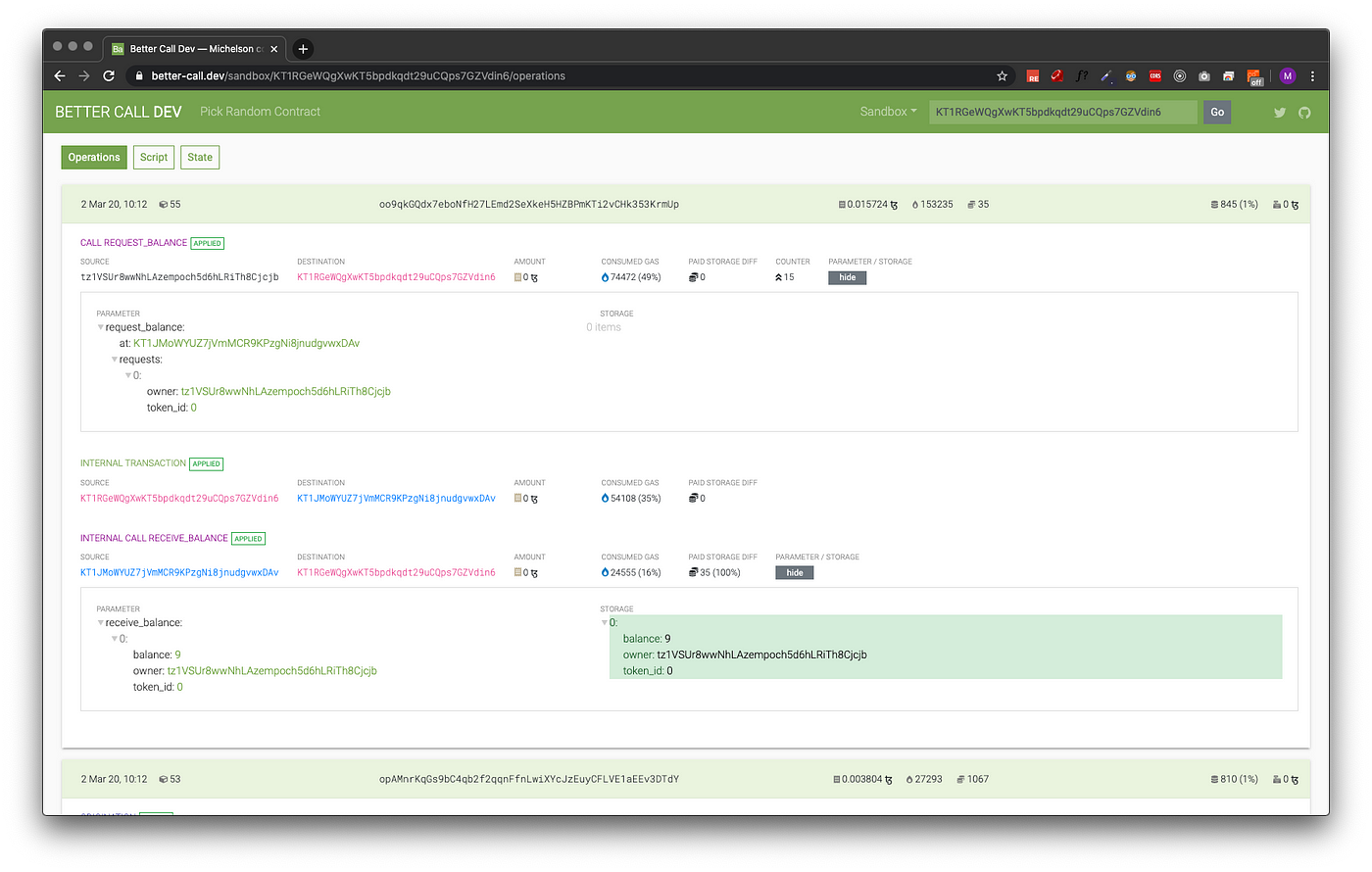Viewport: 1372px width, 872px height.
Task: Click the padlock site info icon
Action: (x=140, y=75)
